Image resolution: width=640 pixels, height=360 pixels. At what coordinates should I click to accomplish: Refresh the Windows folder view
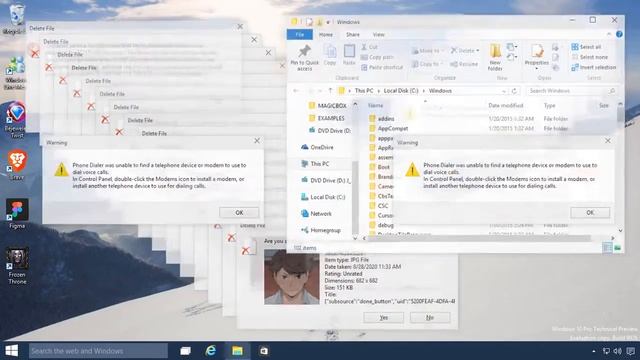coord(514,91)
